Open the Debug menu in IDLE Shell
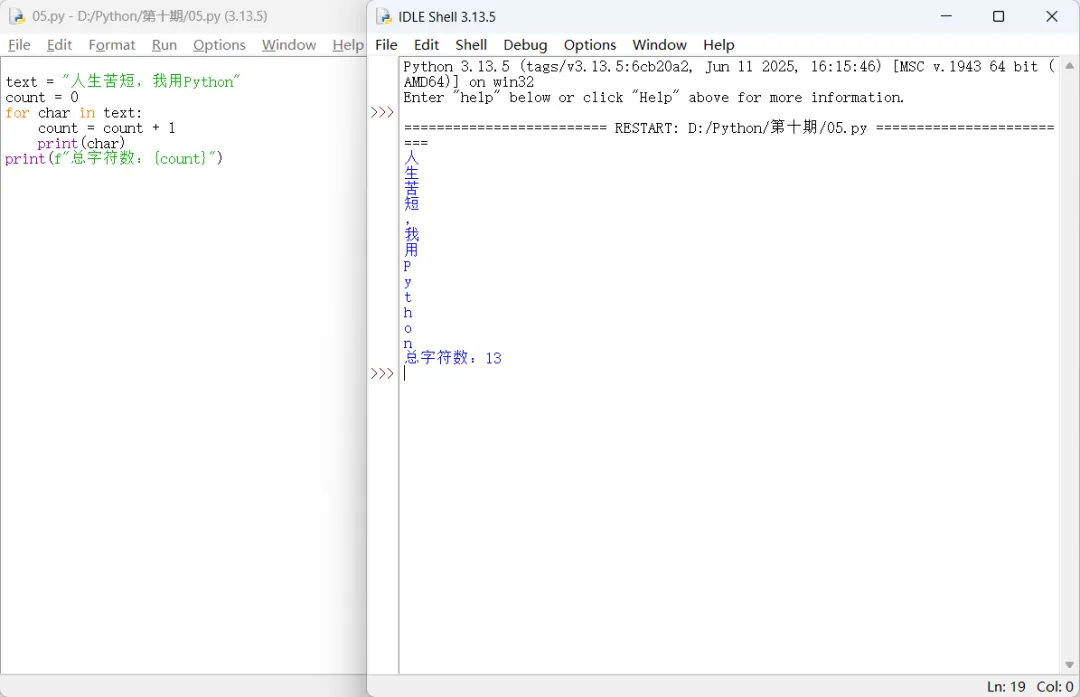The height and width of the screenshot is (697, 1080). [x=525, y=45]
